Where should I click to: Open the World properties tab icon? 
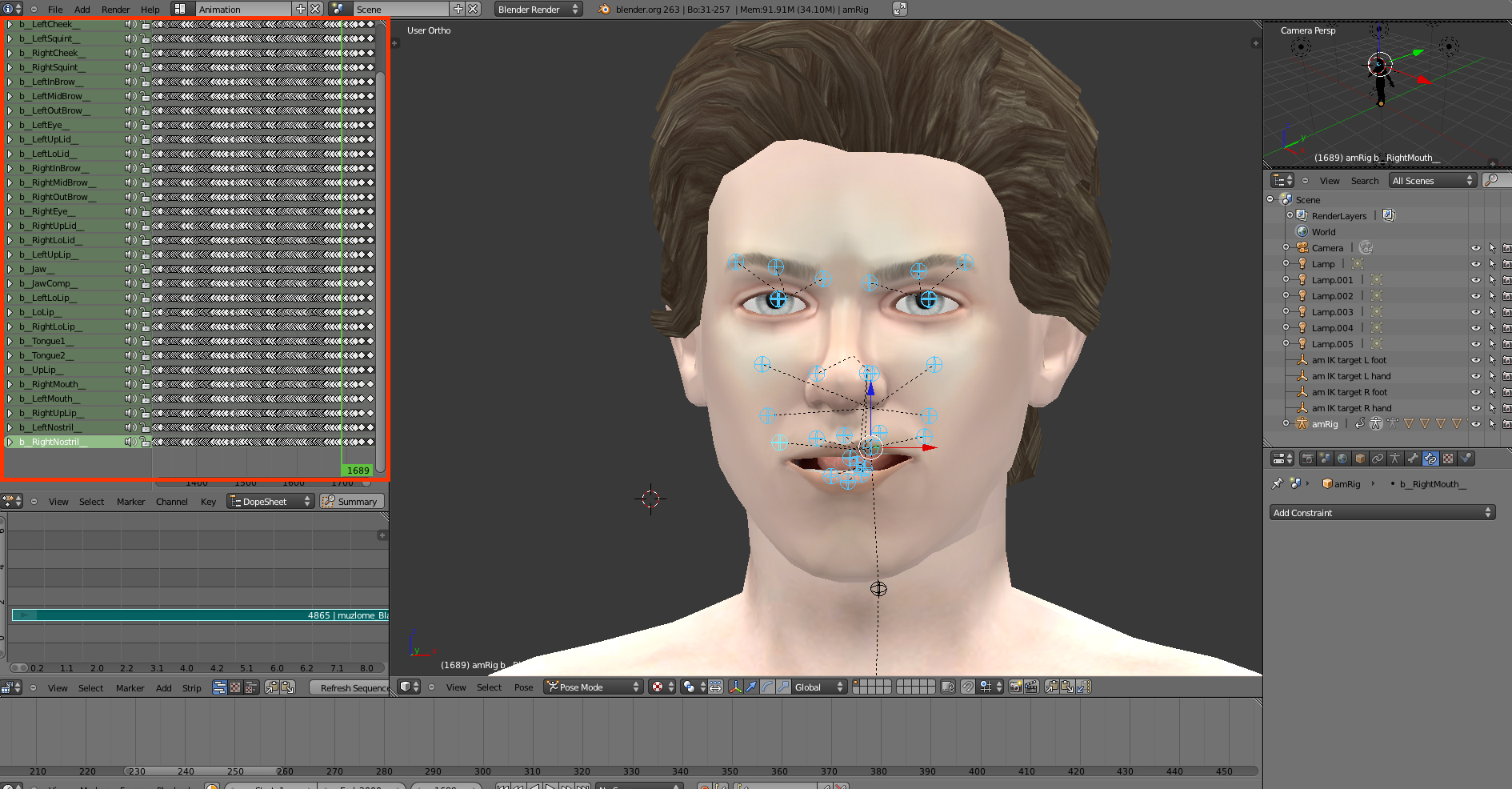[1342, 459]
